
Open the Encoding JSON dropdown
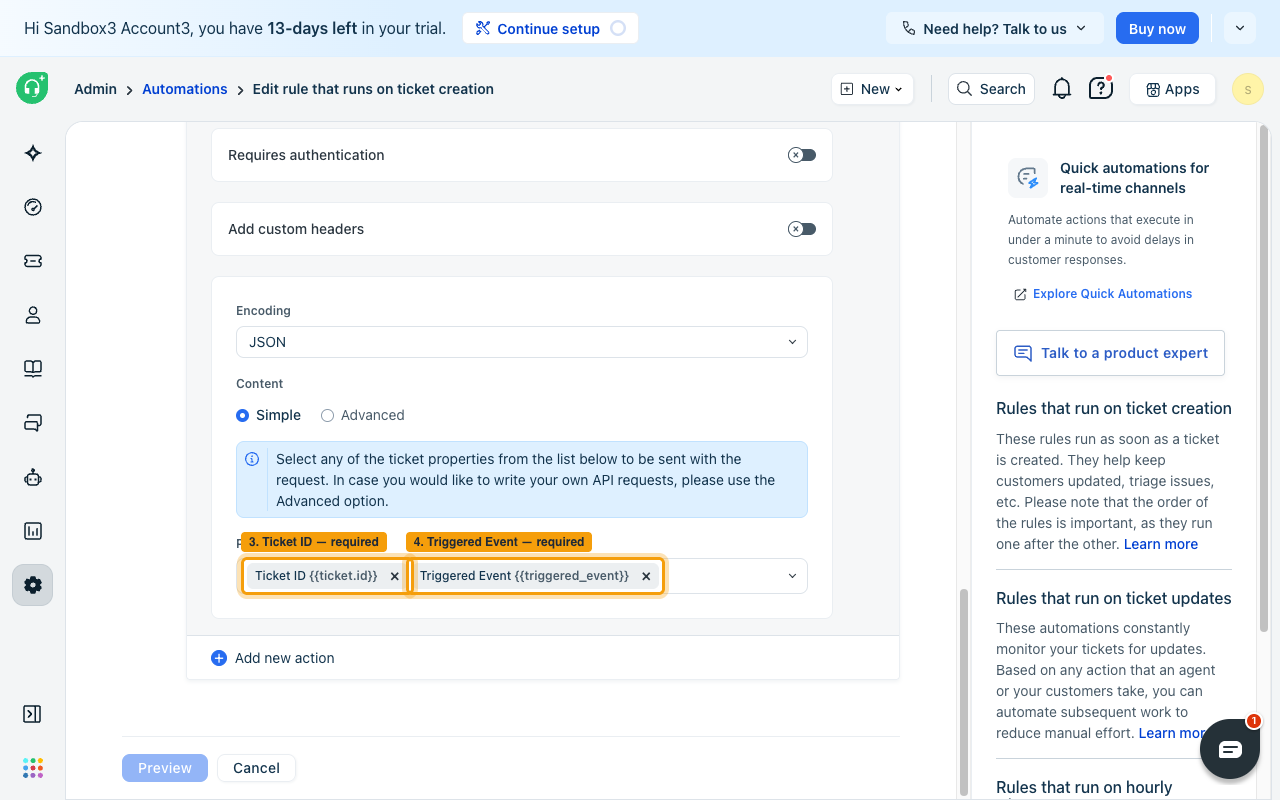click(522, 342)
